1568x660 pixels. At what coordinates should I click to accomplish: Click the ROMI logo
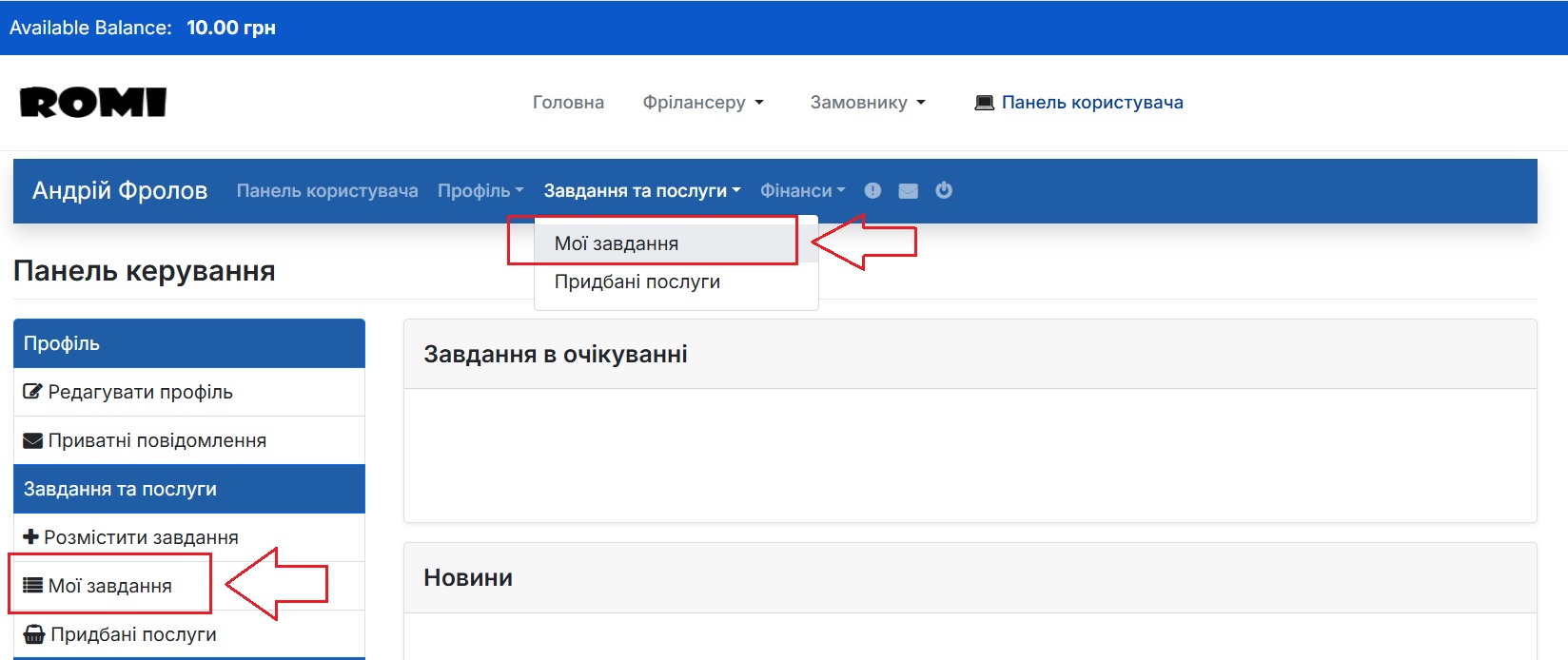(x=93, y=103)
